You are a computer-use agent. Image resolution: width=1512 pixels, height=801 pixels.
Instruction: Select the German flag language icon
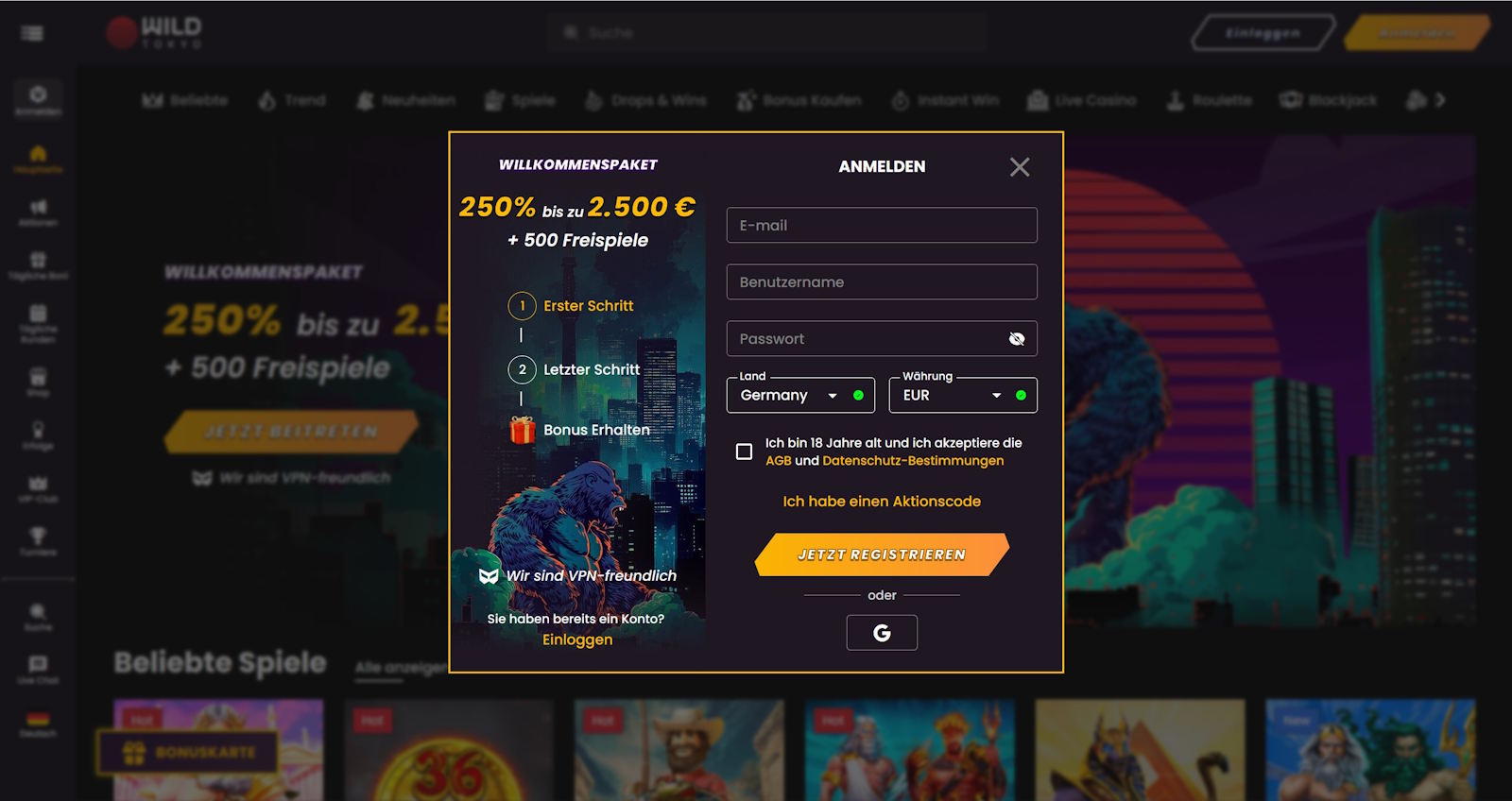click(x=38, y=724)
